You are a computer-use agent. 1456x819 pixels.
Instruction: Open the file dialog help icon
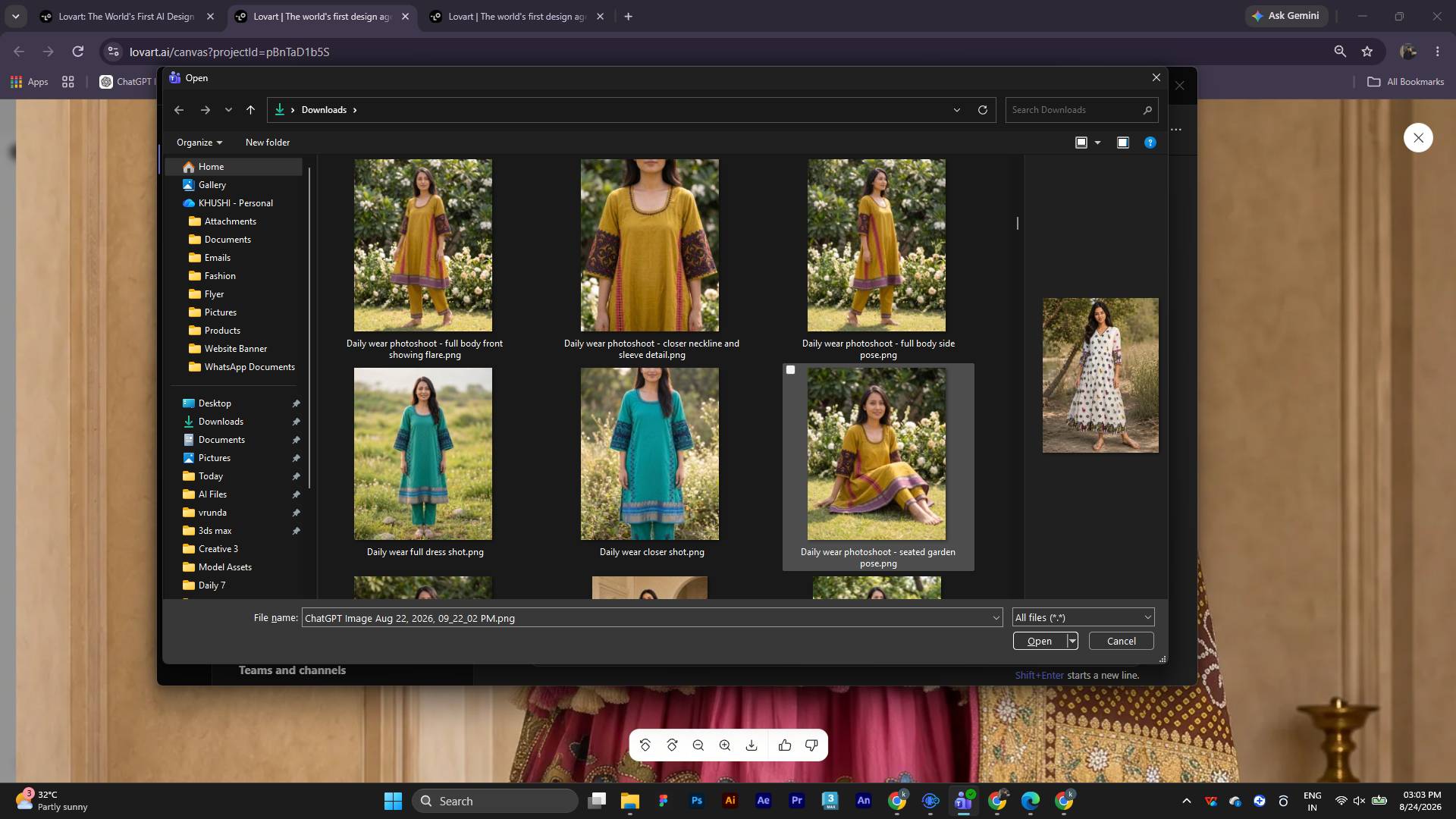click(1150, 143)
